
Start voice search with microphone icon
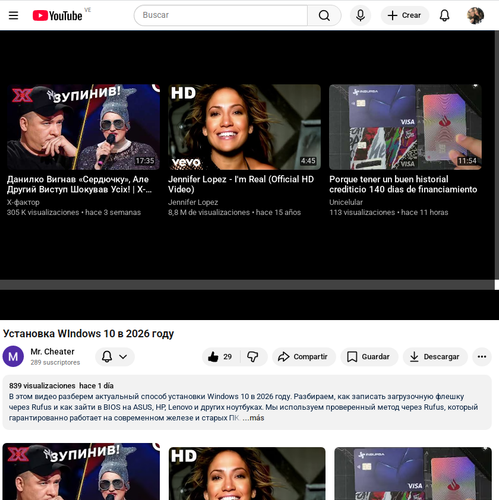[360, 15]
